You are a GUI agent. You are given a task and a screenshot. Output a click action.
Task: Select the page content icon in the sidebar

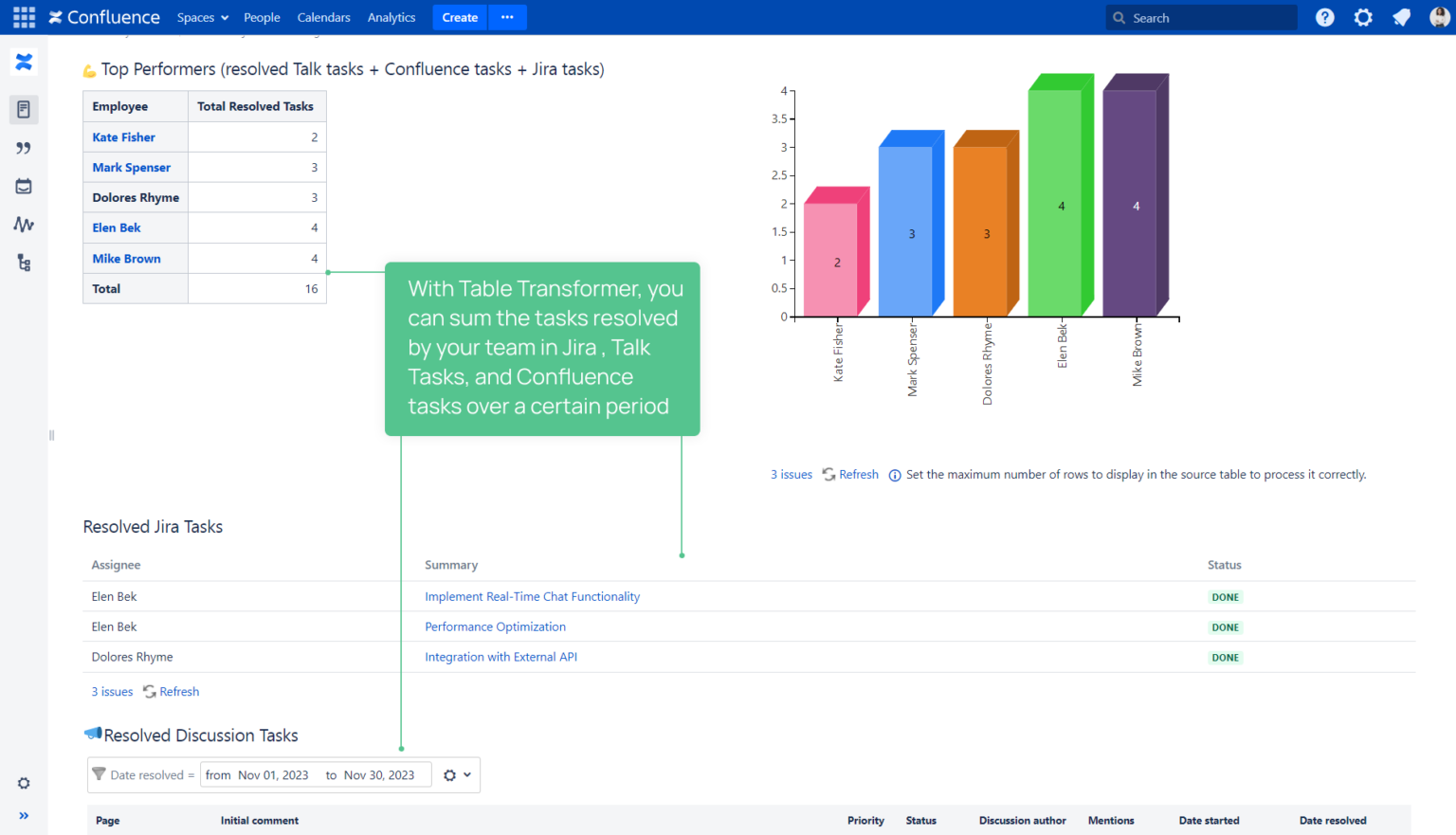24,109
